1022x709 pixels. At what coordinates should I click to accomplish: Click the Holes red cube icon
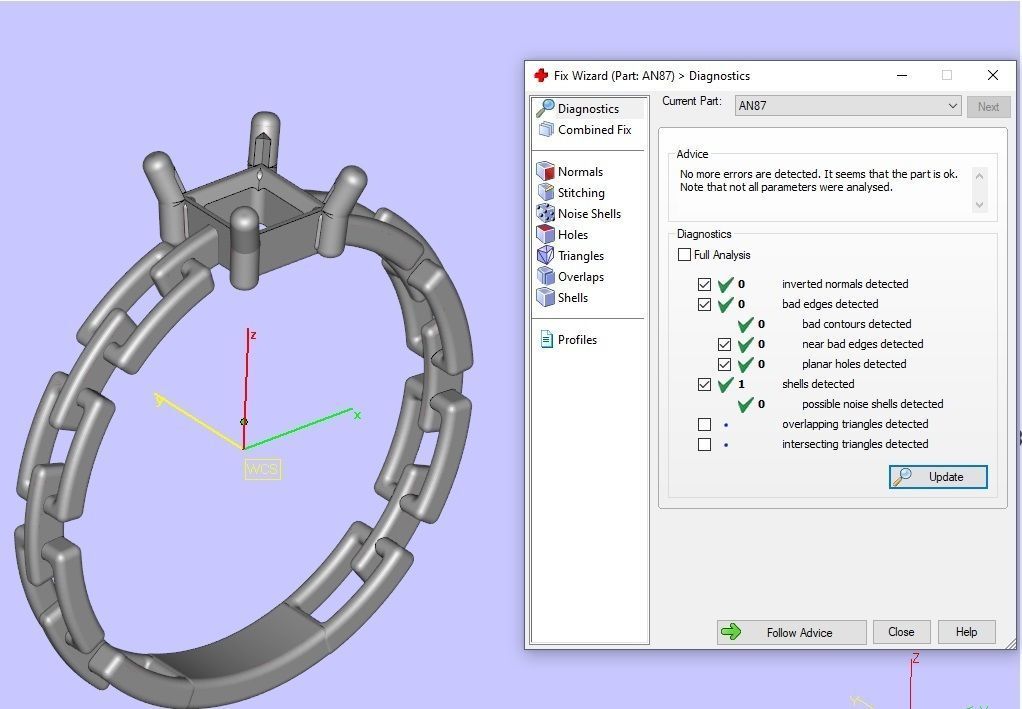[x=545, y=235]
